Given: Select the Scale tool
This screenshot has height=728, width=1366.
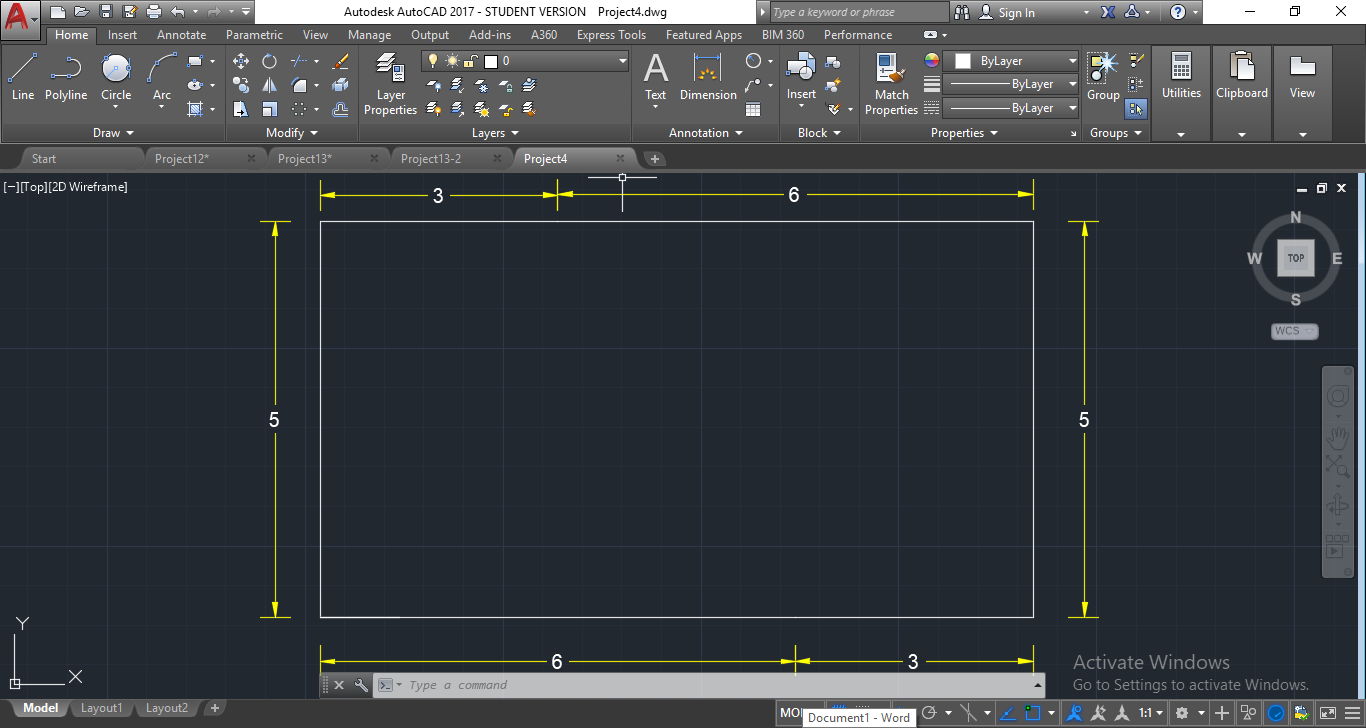Looking at the screenshot, I should click(269, 109).
